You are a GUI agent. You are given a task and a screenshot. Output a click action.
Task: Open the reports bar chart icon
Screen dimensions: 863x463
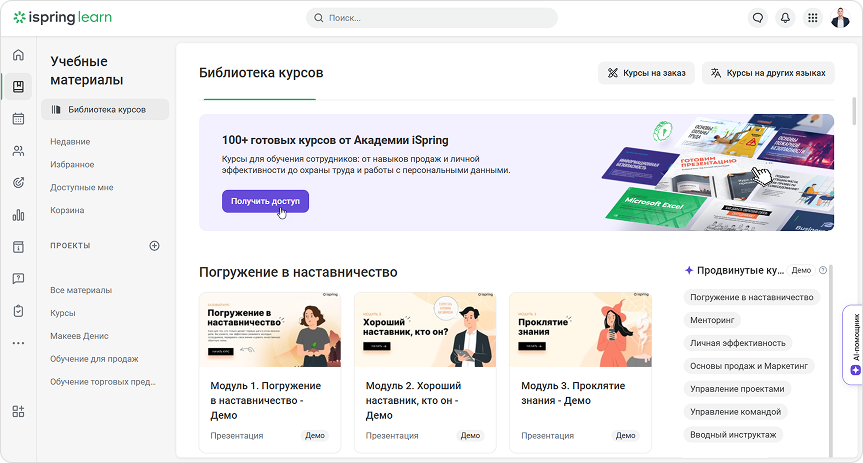pyautogui.click(x=18, y=215)
